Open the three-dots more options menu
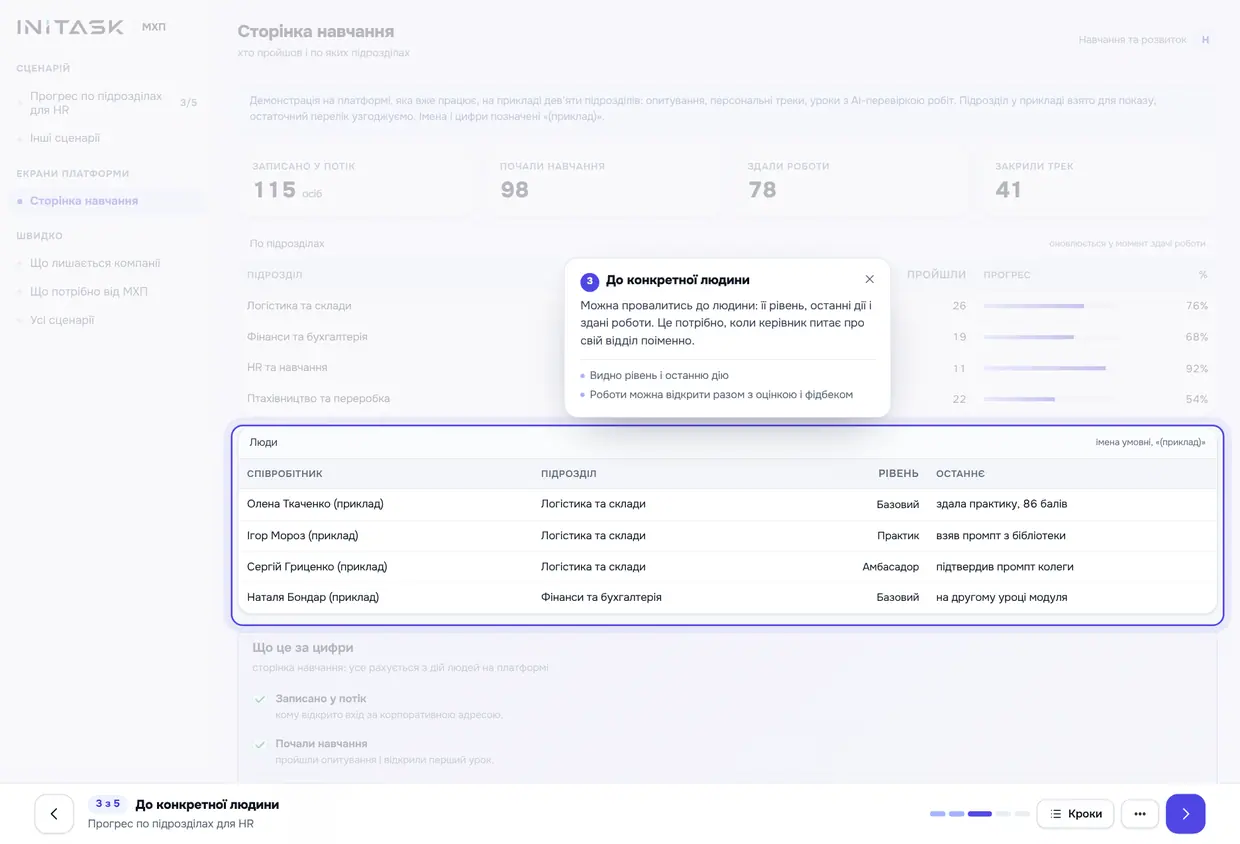The height and width of the screenshot is (844, 1240). click(x=1140, y=814)
